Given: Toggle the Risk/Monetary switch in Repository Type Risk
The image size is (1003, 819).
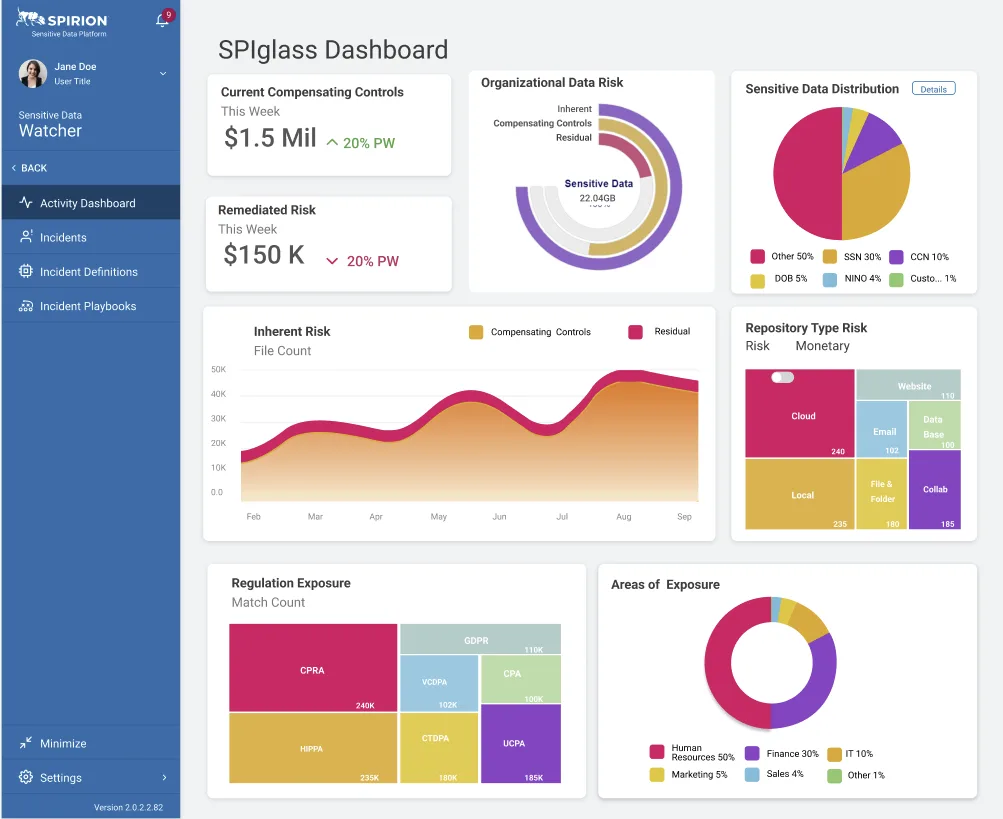Looking at the screenshot, I should pyautogui.click(x=782, y=377).
